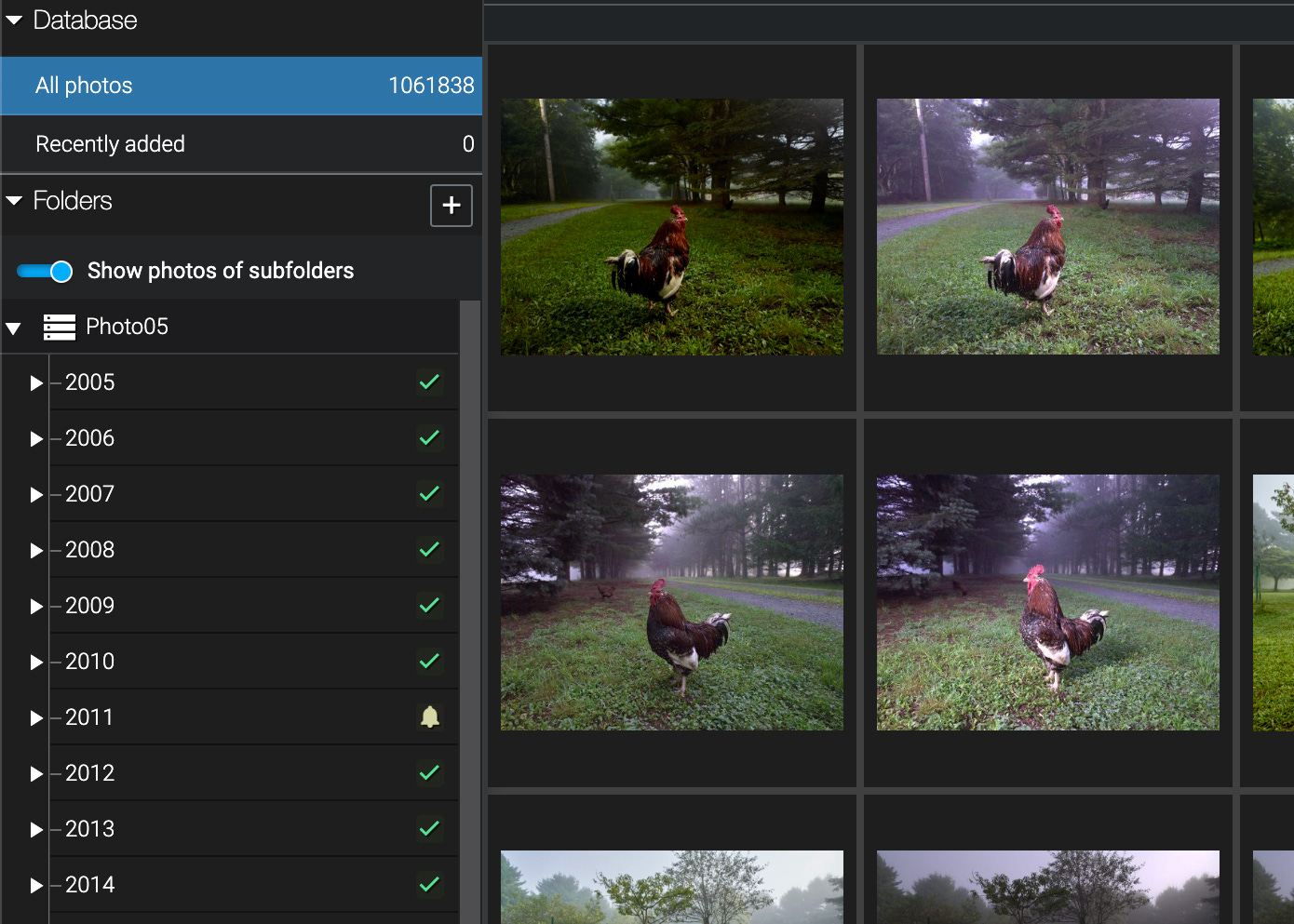Screen dimensions: 1294x924
Task: Collapse the Database section
Action: tap(14, 20)
